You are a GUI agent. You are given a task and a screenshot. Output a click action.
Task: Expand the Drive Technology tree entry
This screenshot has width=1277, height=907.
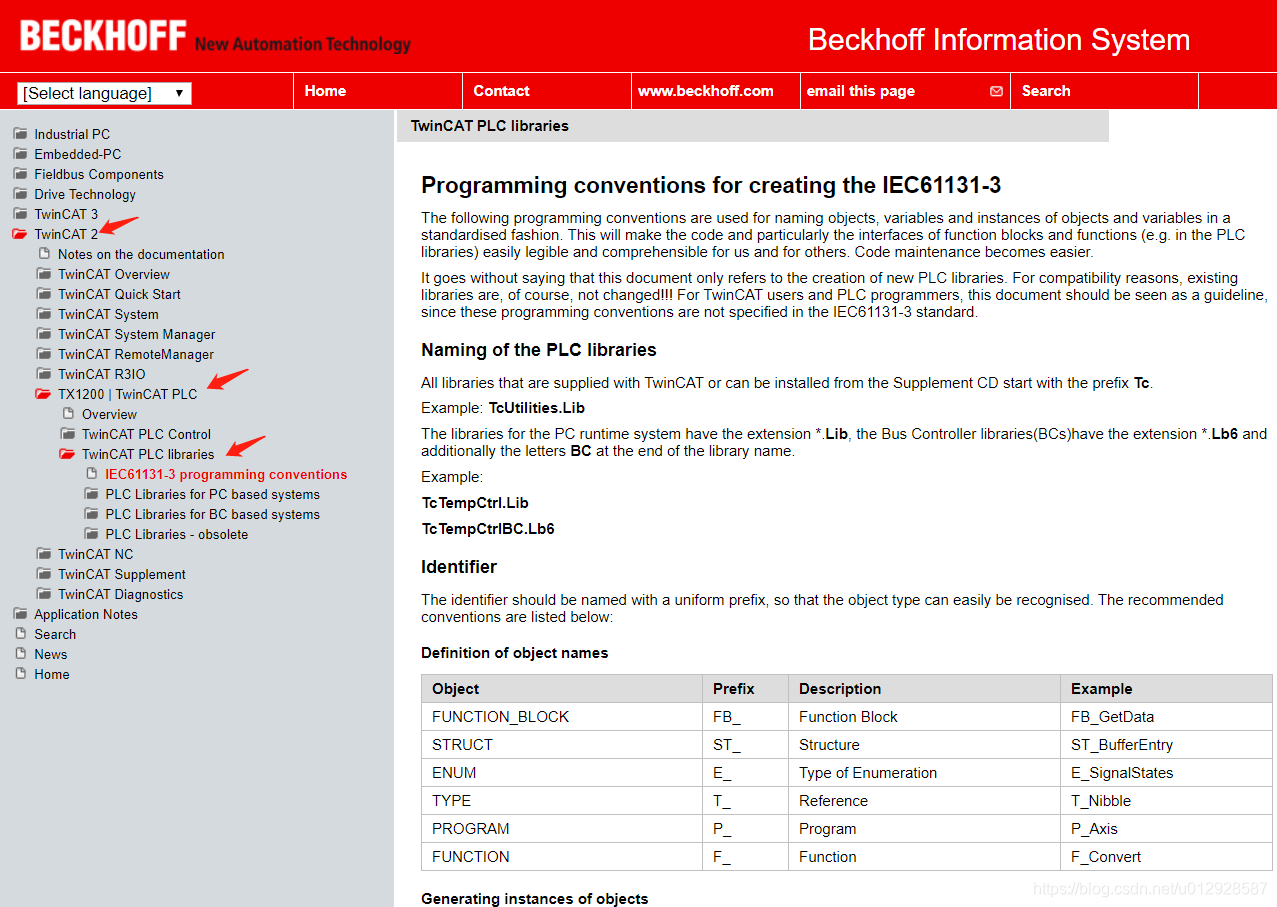[x=85, y=194]
